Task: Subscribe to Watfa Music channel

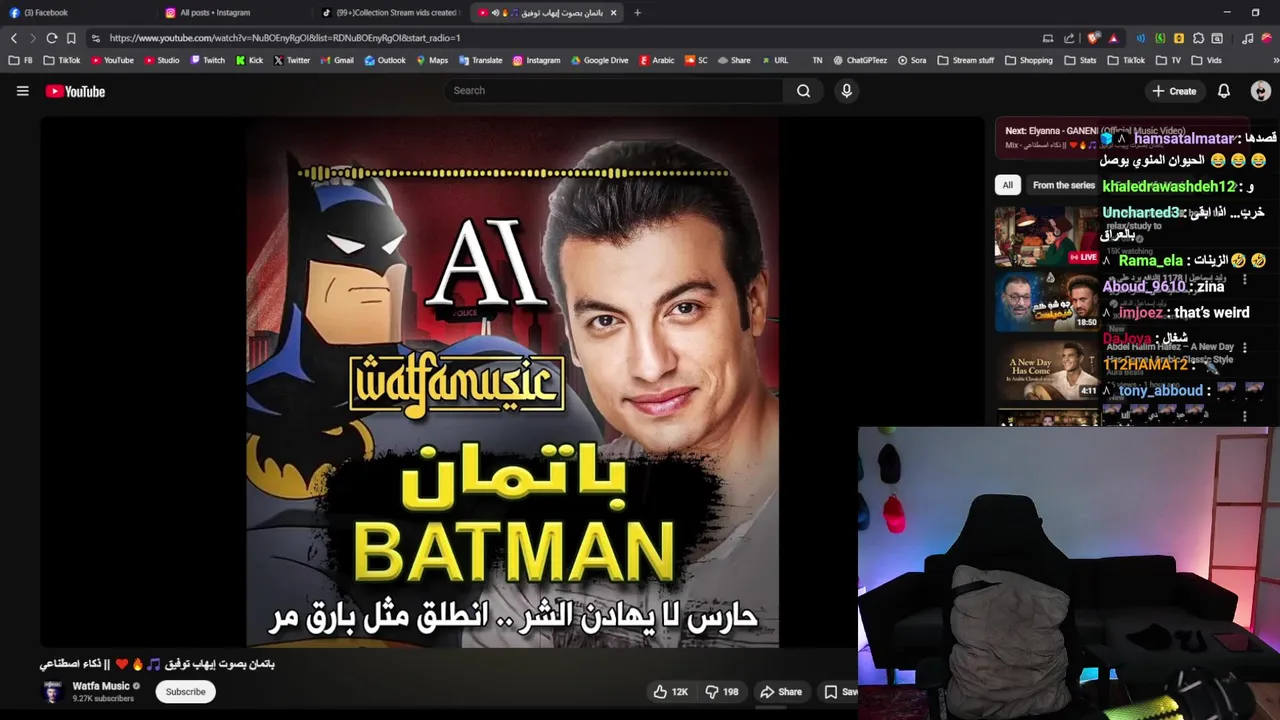Action: tap(185, 692)
